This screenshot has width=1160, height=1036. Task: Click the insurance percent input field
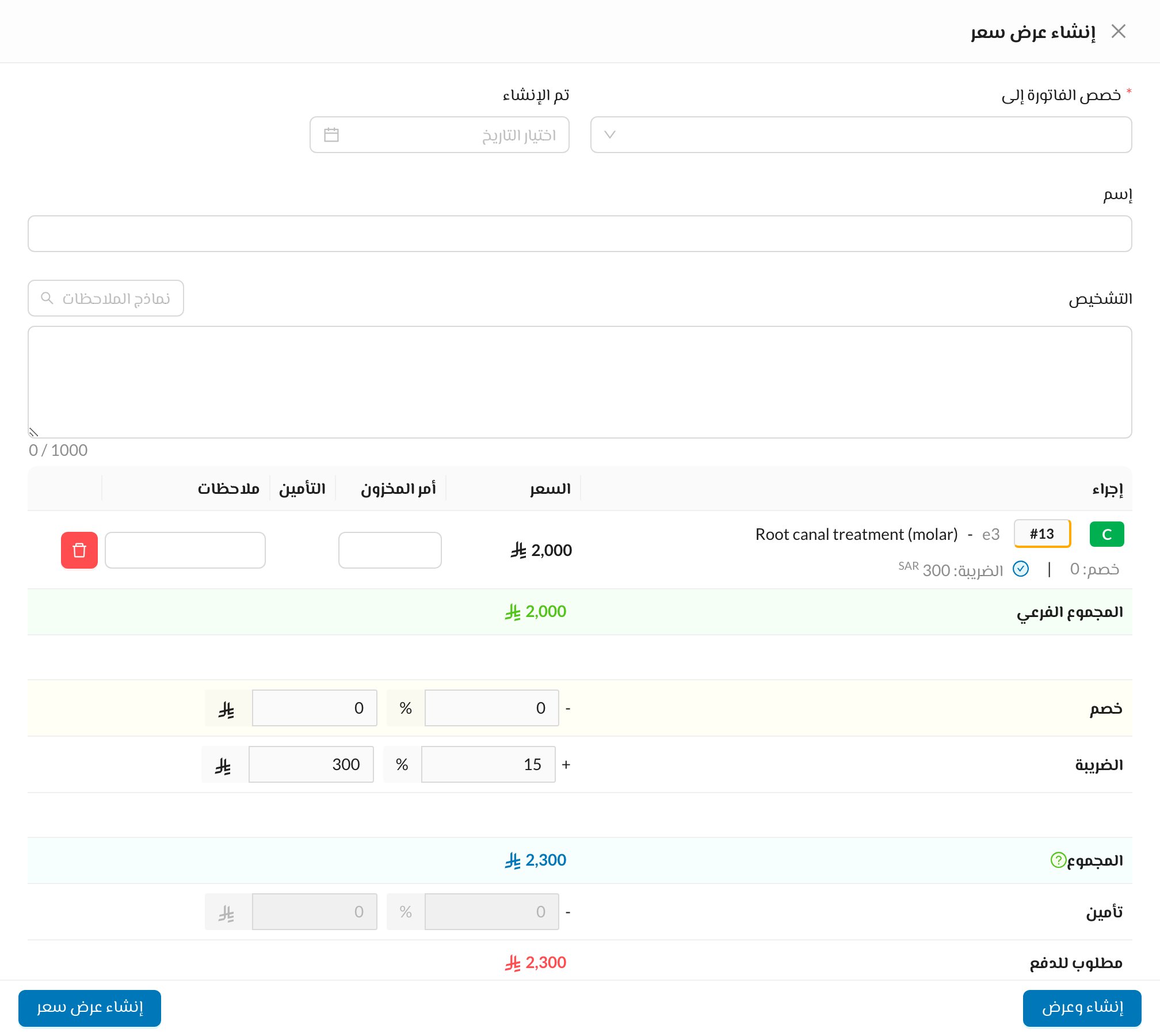pyautogui.click(x=492, y=912)
